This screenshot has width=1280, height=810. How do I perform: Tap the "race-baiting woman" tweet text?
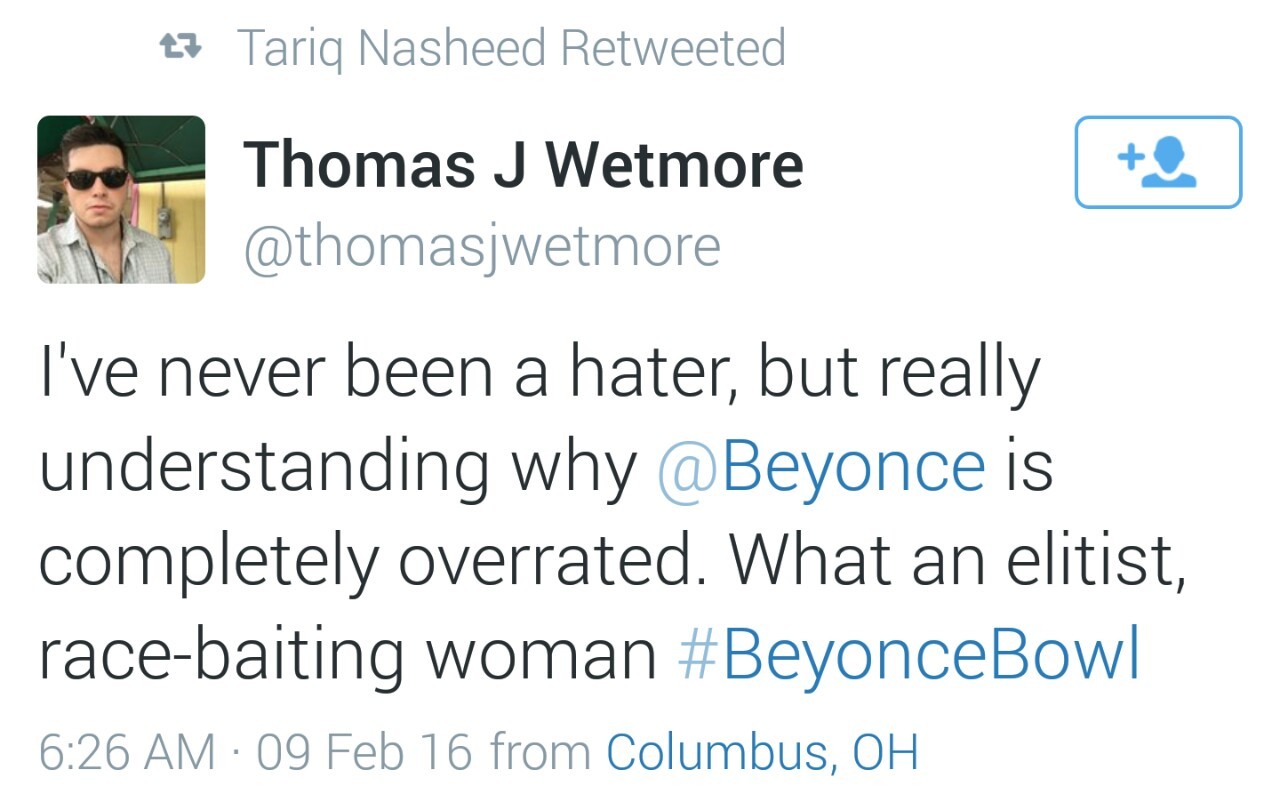coord(347,654)
